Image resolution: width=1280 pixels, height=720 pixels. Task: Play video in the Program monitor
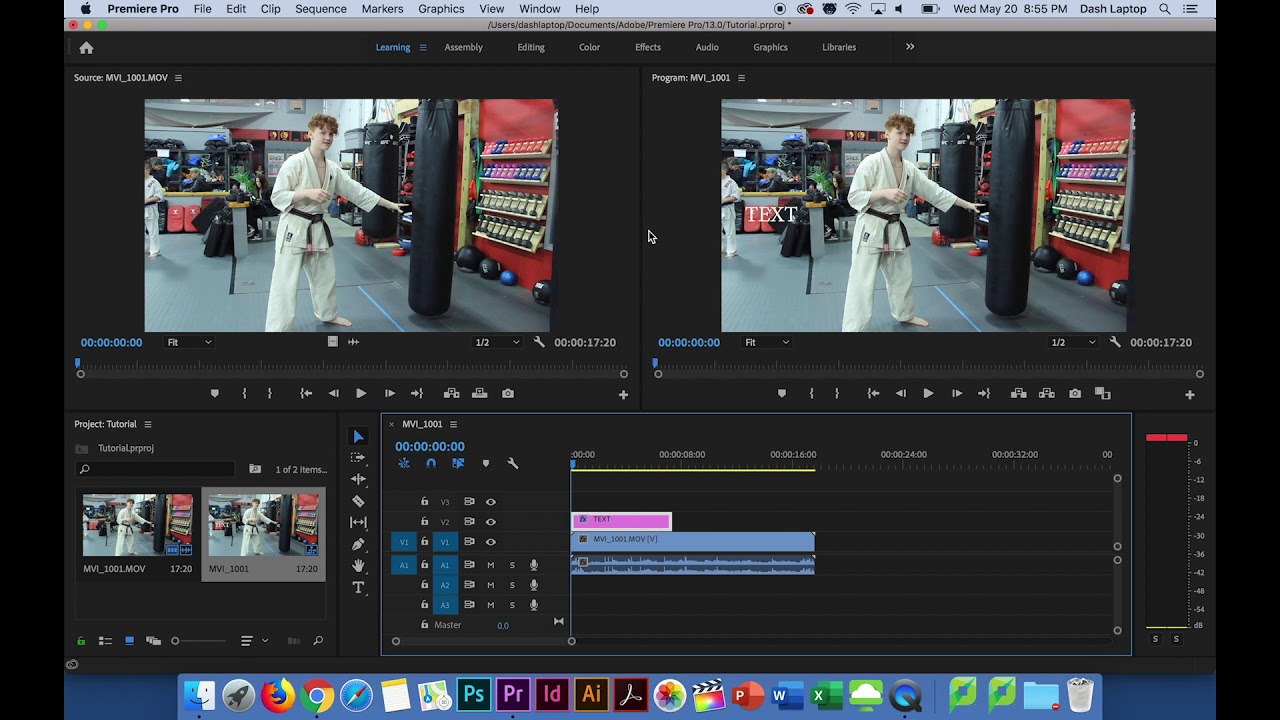[x=928, y=394]
